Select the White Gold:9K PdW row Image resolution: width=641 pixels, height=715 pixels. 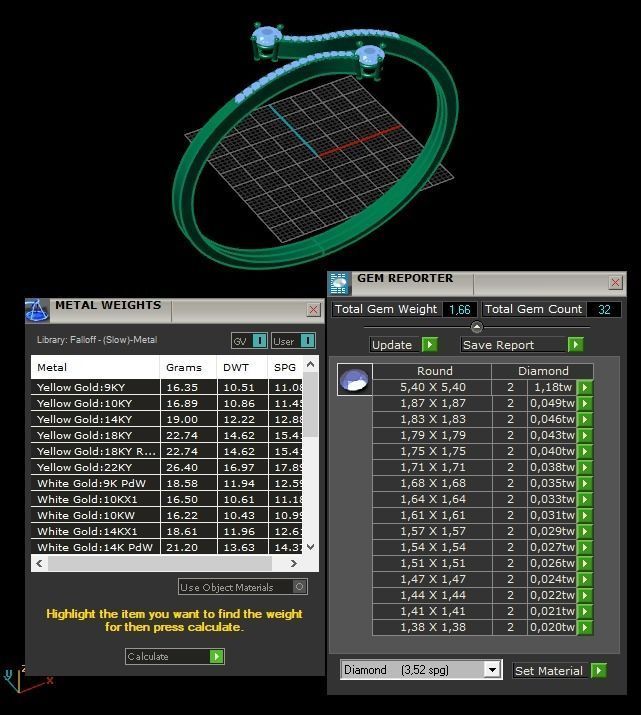point(166,483)
